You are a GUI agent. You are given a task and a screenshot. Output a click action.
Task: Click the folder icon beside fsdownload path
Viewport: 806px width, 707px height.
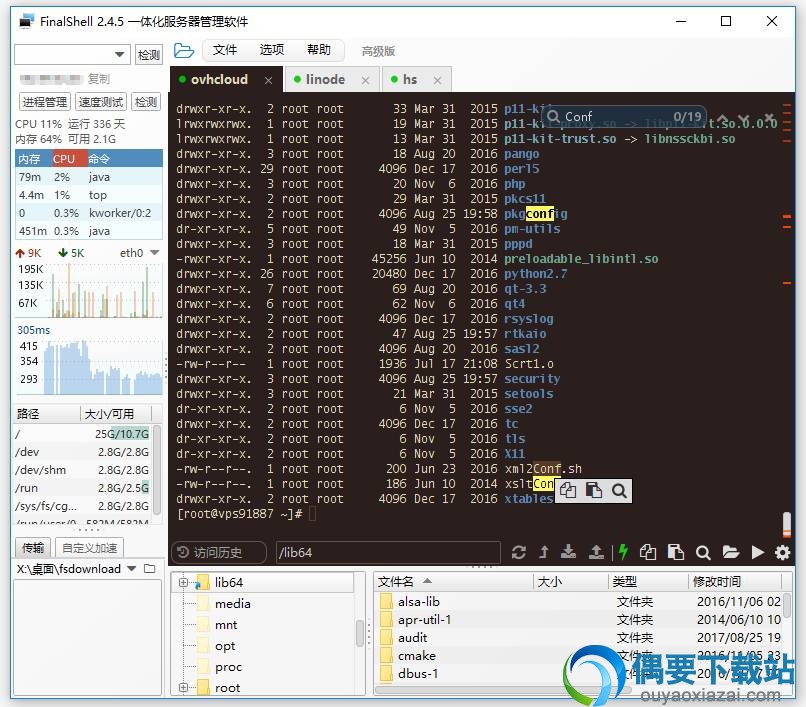coord(150,569)
